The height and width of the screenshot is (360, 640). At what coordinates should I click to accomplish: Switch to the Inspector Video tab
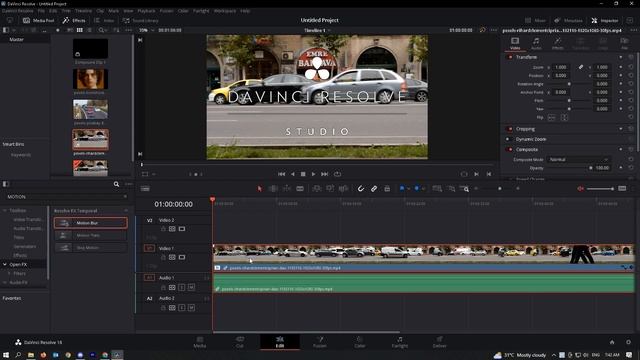[515, 43]
